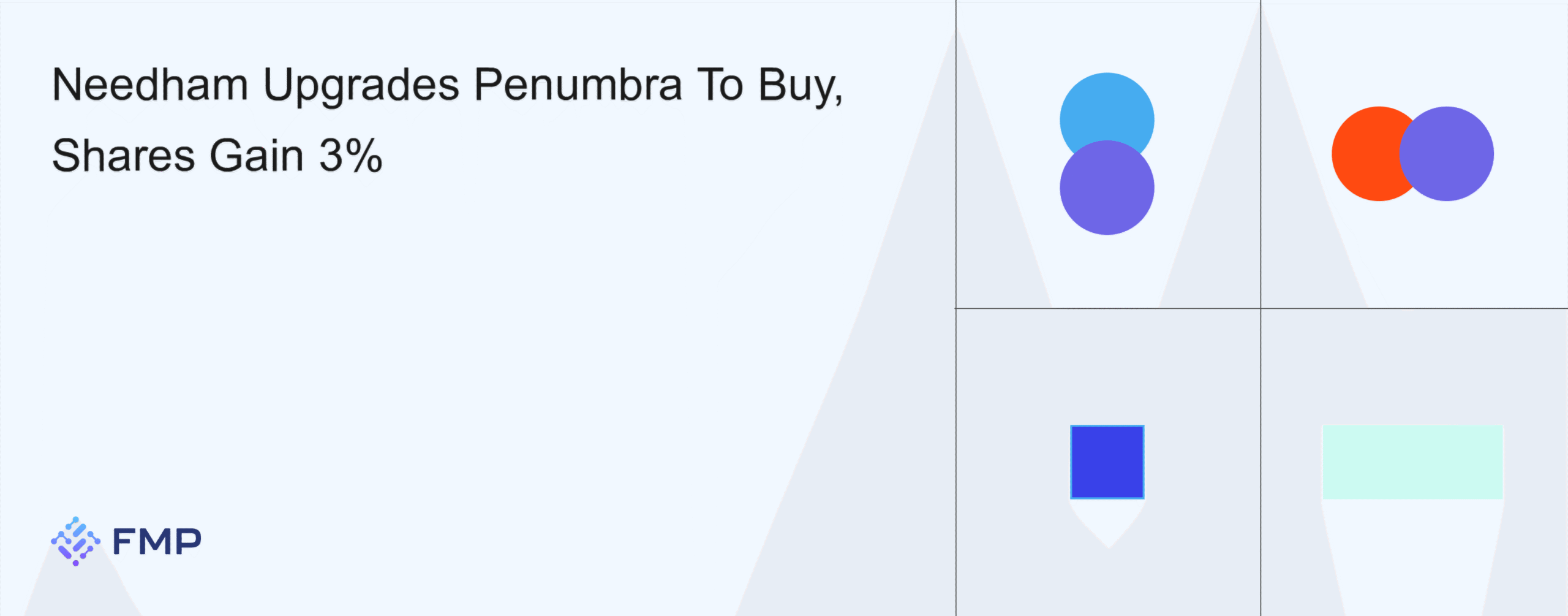This screenshot has width=1568, height=616.
Task: Click the 3% figure in the headline
Action: click(350, 156)
